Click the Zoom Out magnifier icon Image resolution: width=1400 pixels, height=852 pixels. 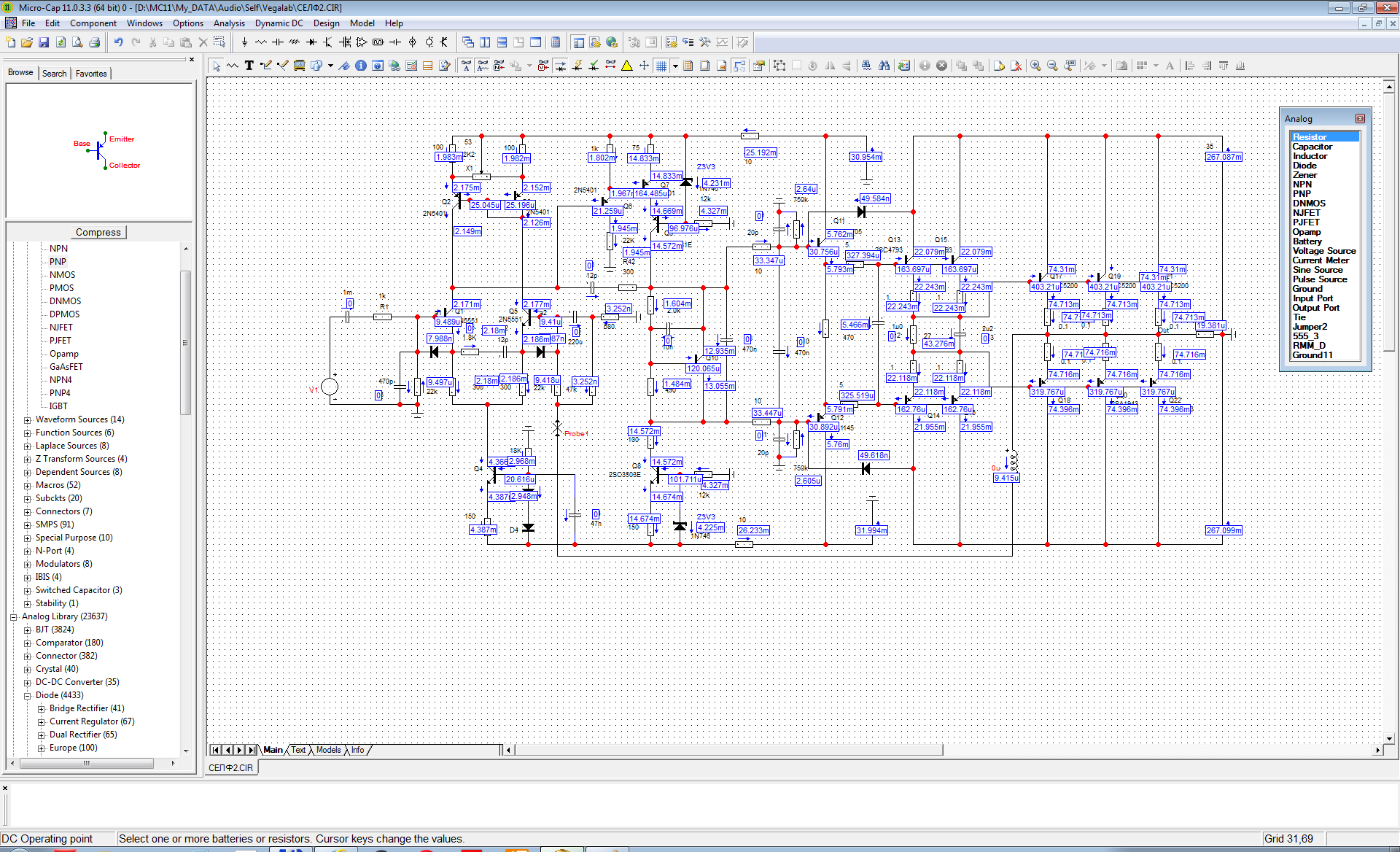tap(1052, 66)
